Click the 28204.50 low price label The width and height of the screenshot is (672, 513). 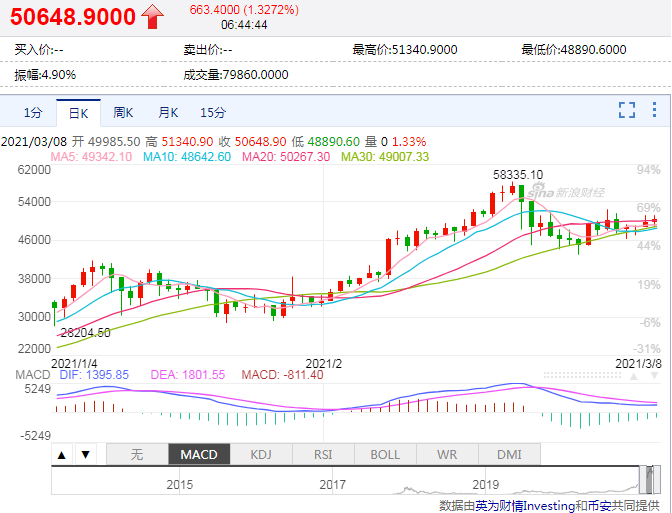(85, 333)
